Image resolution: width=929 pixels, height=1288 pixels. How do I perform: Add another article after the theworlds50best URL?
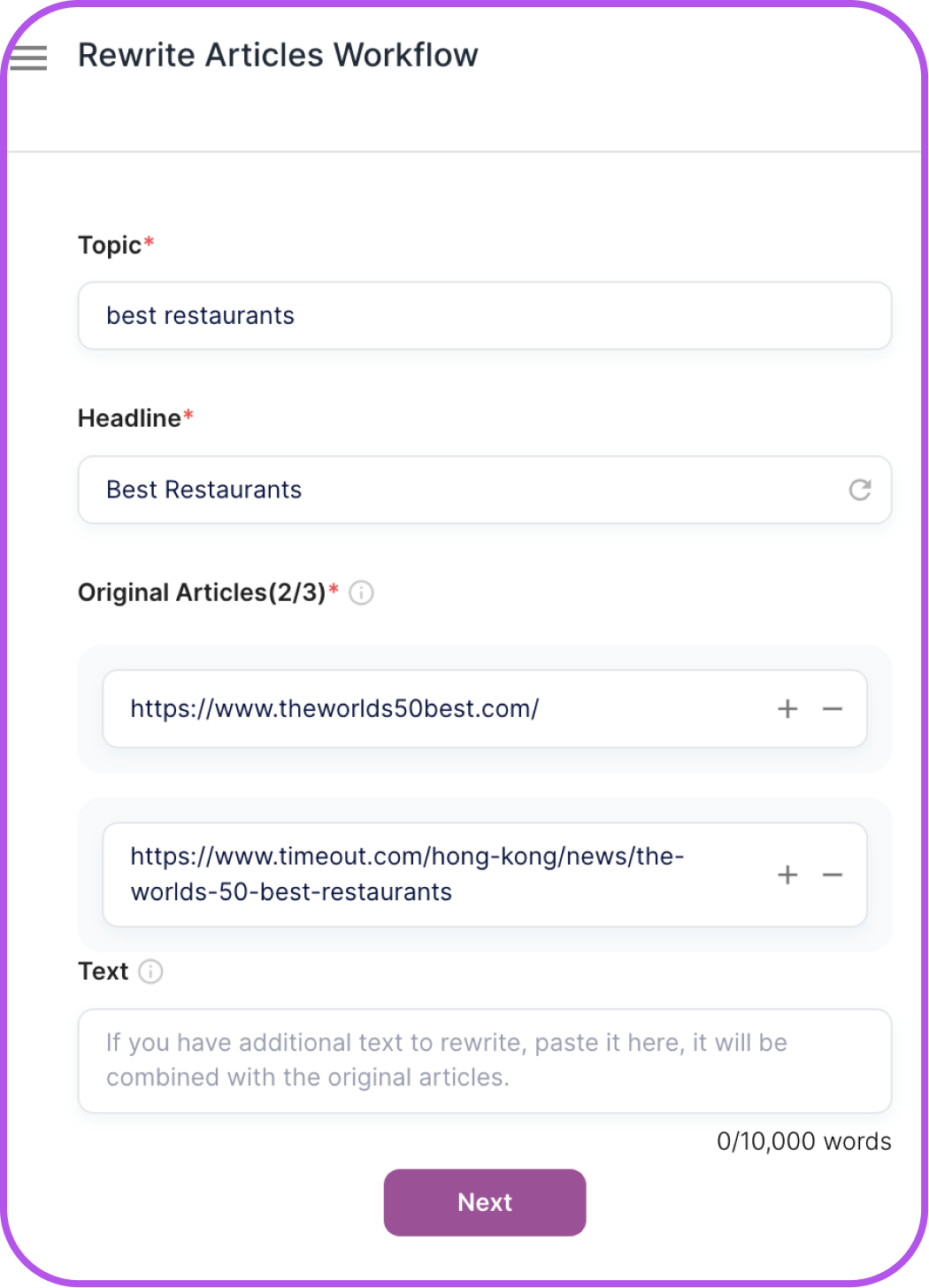(786, 708)
